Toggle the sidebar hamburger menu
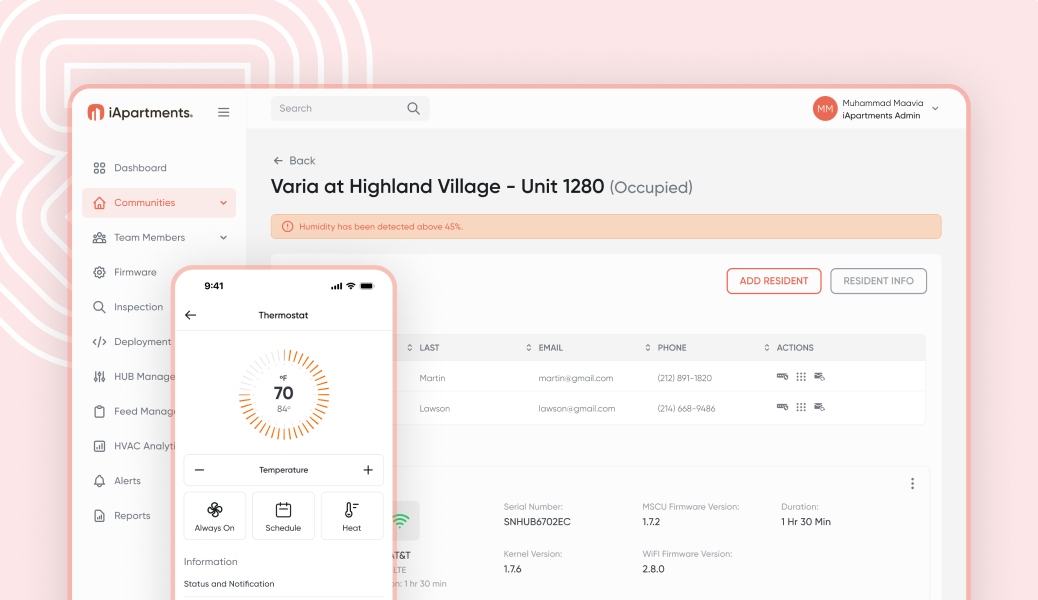The height and width of the screenshot is (600, 1038). pyautogui.click(x=224, y=113)
